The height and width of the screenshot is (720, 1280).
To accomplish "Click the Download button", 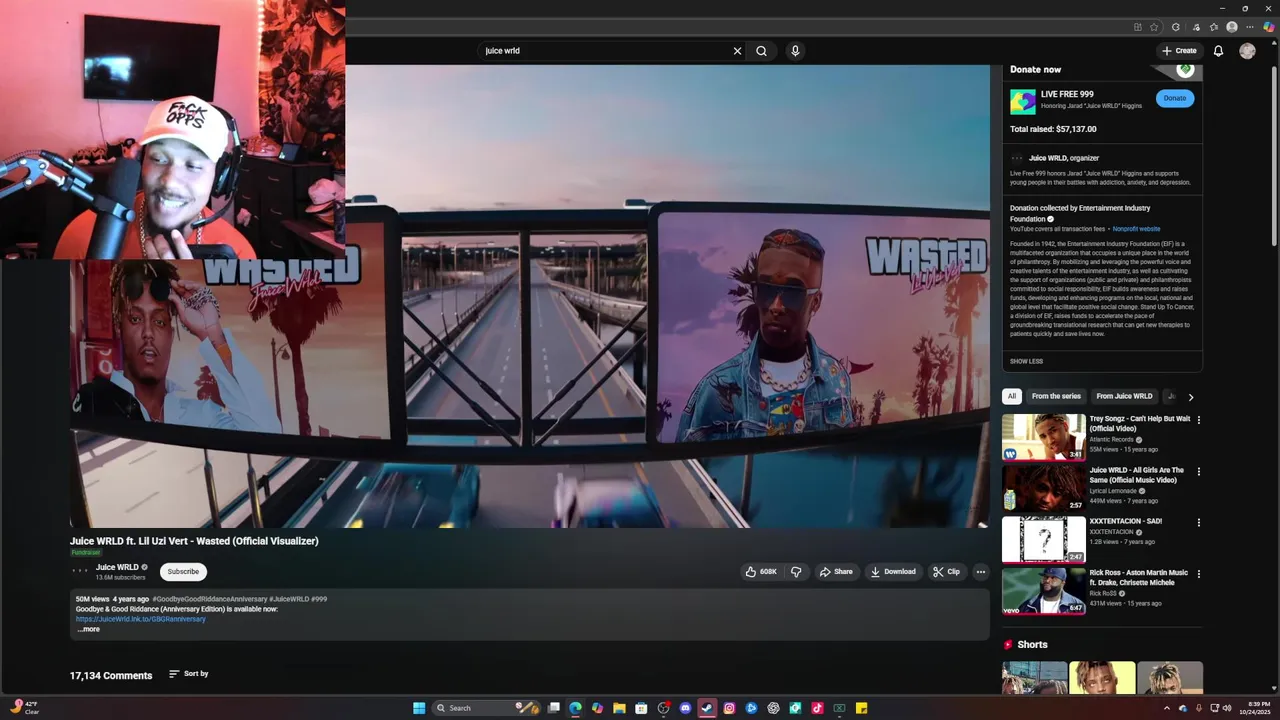I will [x=893, y=572].
